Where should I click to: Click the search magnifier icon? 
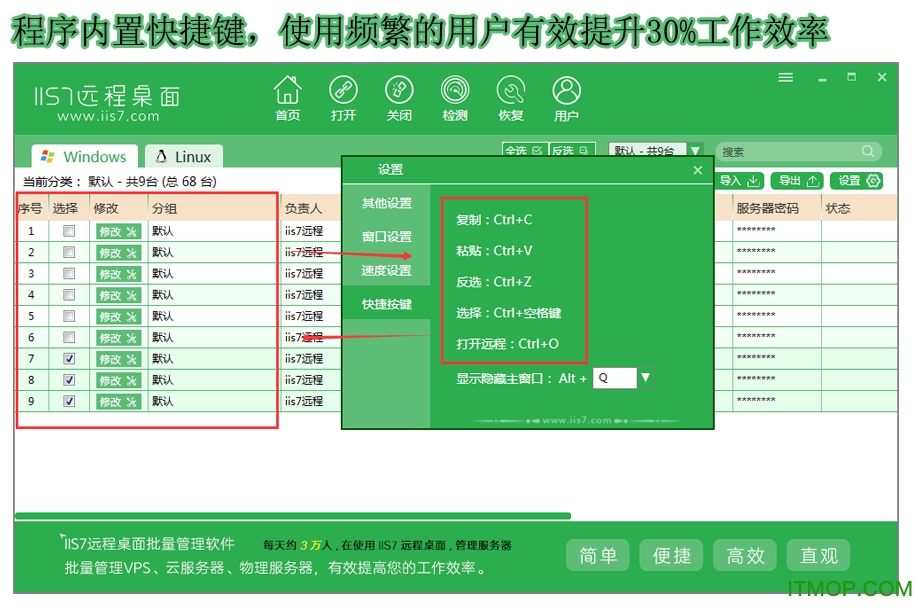pos(868,152)
